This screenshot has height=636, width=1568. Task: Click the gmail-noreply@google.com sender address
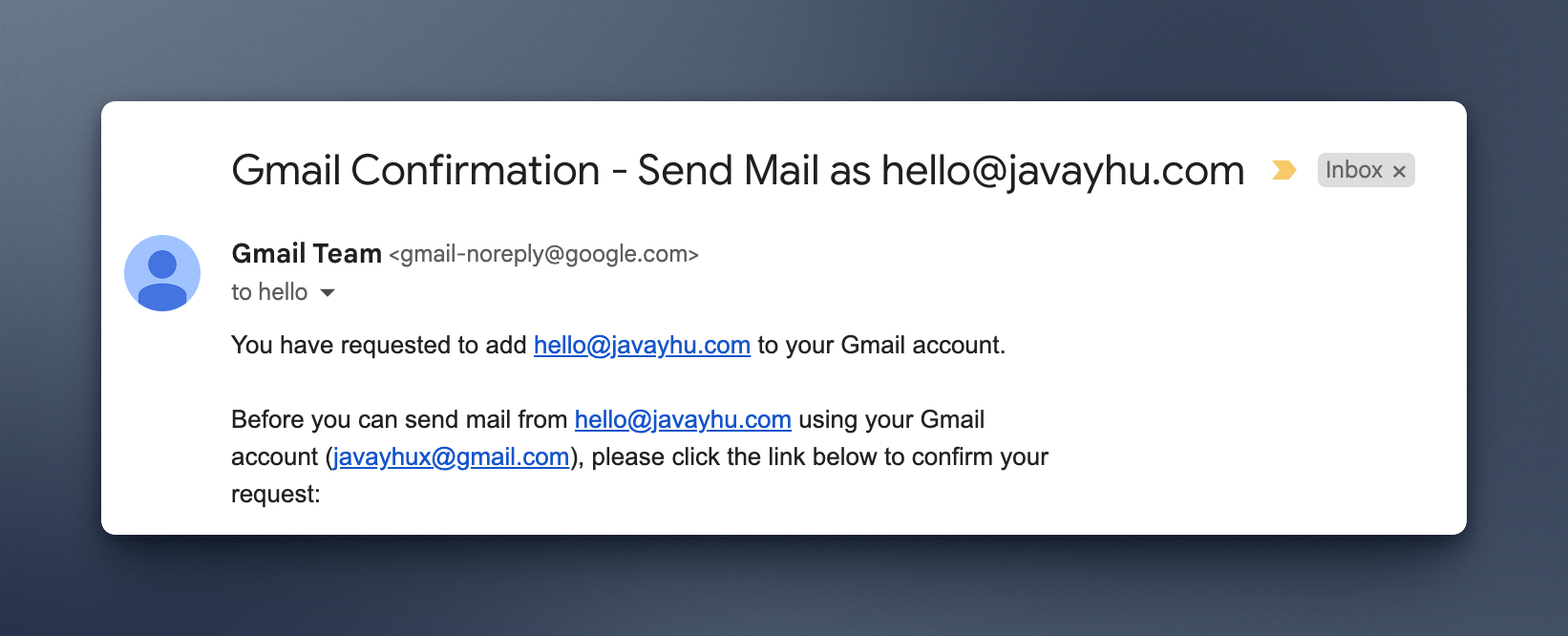pyautogui.click(x=543, y=254)
